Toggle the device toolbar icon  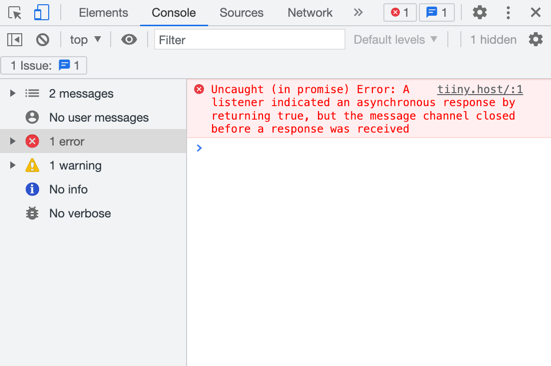pyautogui.click(x=41, y=13)
